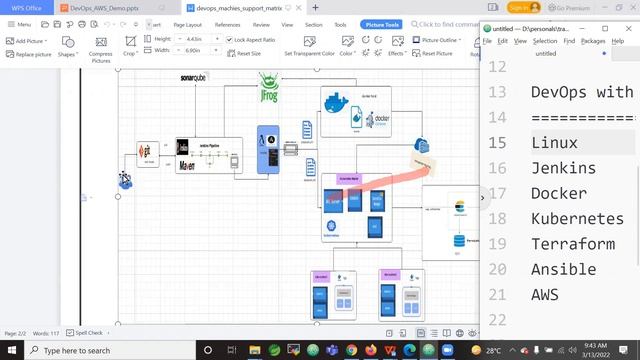Click Replace picture button
The width and height of the screenshot is (640, 360).
(29, 54)
